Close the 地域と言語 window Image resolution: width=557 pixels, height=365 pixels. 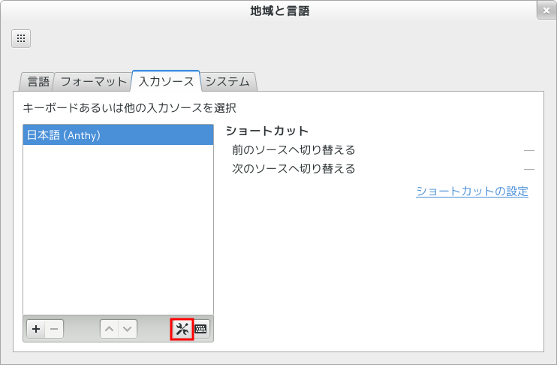pos(546,11)
